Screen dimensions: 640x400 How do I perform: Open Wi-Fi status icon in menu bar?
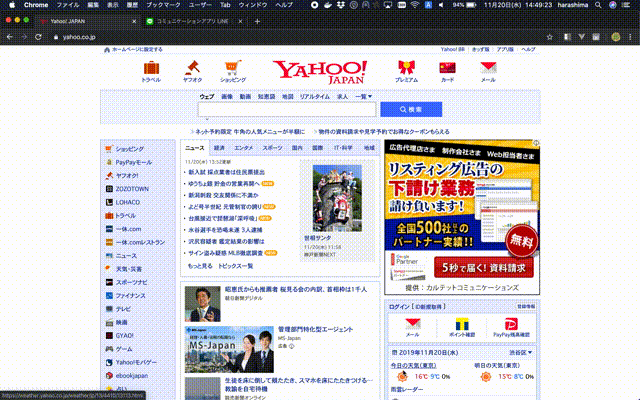point(415,5)
